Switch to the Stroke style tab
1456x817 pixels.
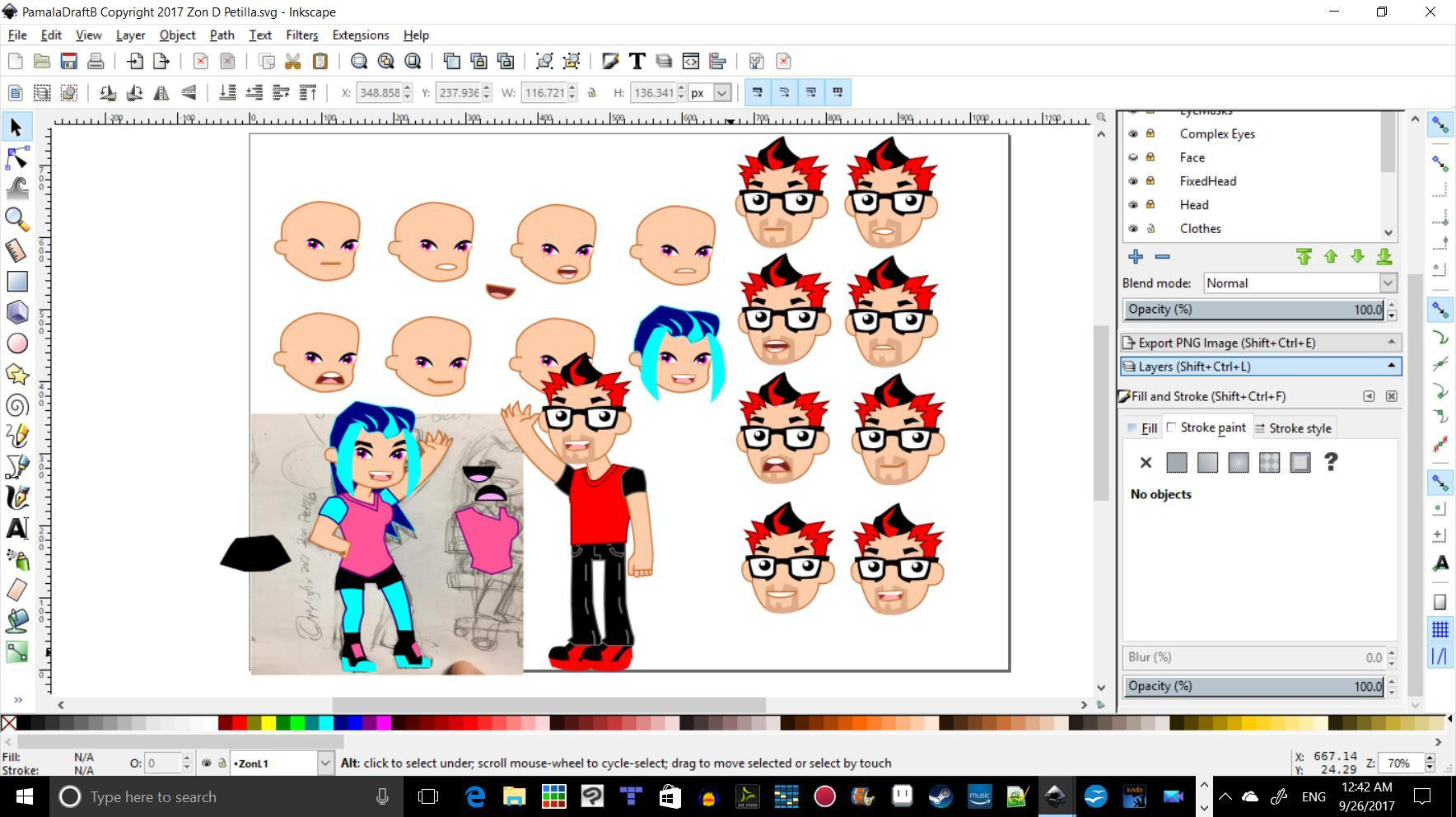tap(1293, 428)
